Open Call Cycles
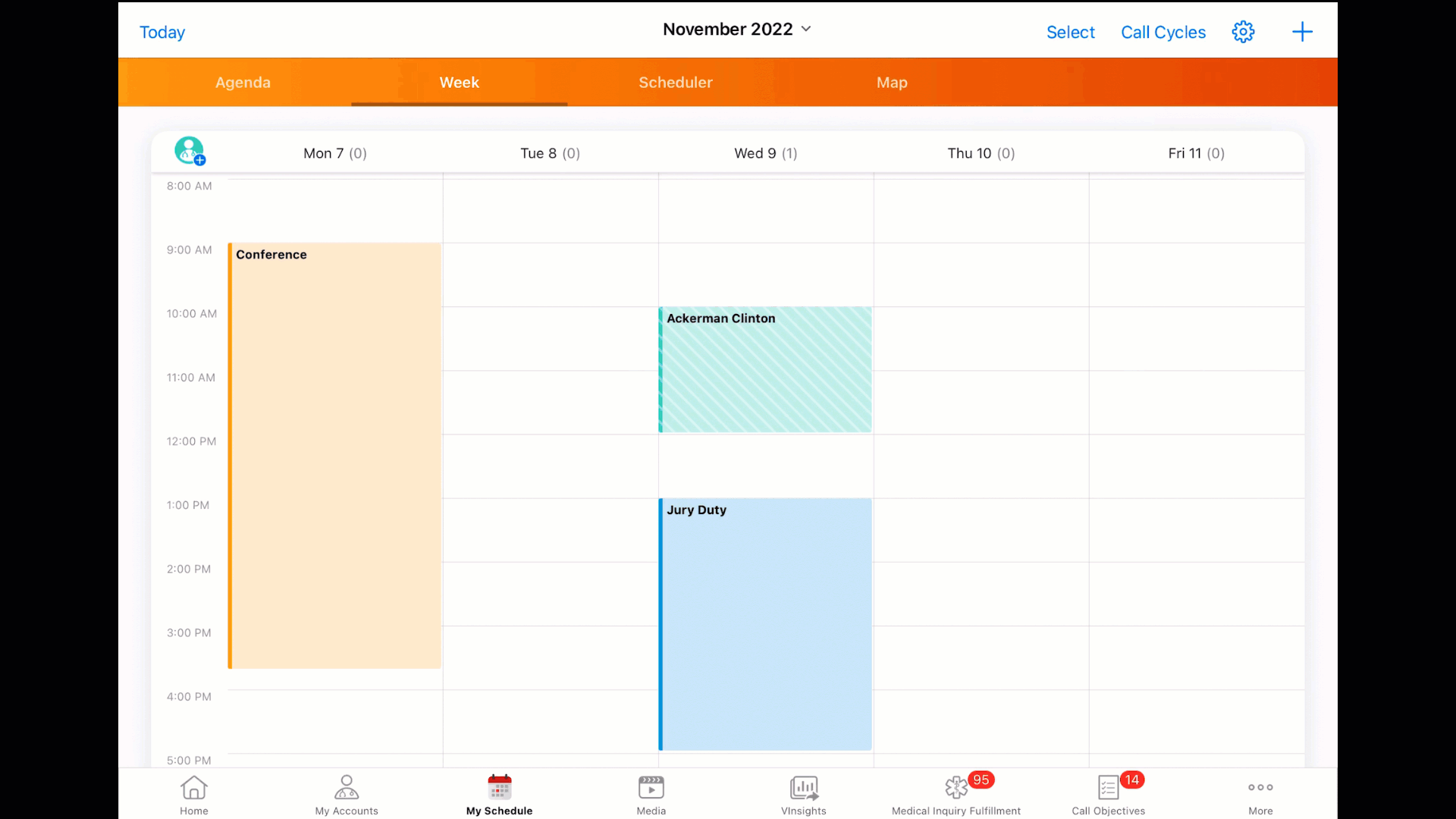Screen dimensions: 1456x819 (1163, 32)
